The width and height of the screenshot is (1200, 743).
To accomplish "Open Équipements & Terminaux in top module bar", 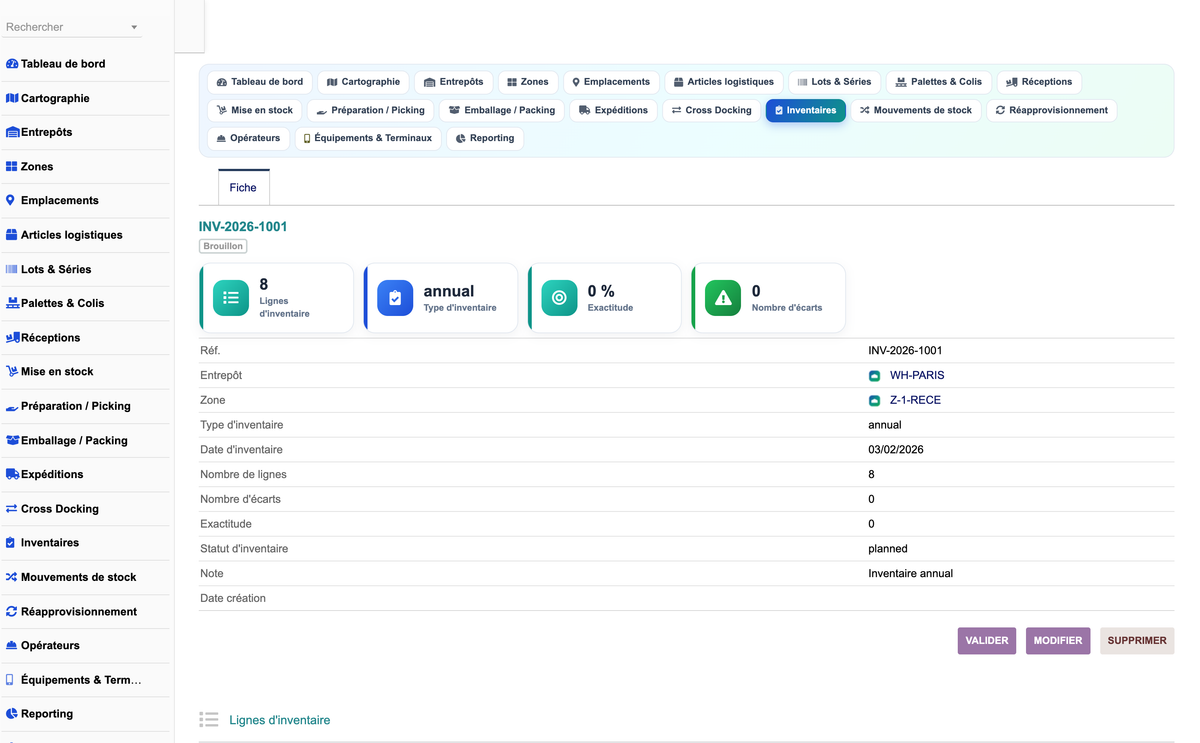I will [x=368, y=138].
